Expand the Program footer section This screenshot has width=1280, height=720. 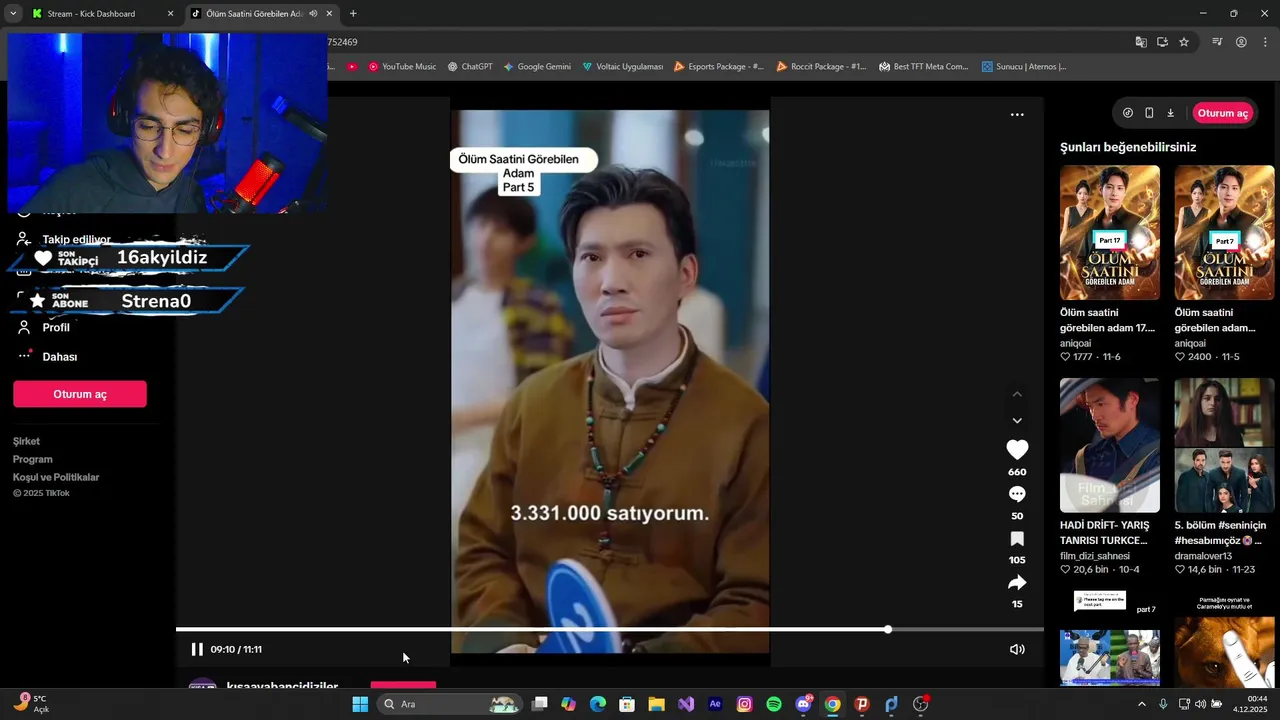coord(33,459)
